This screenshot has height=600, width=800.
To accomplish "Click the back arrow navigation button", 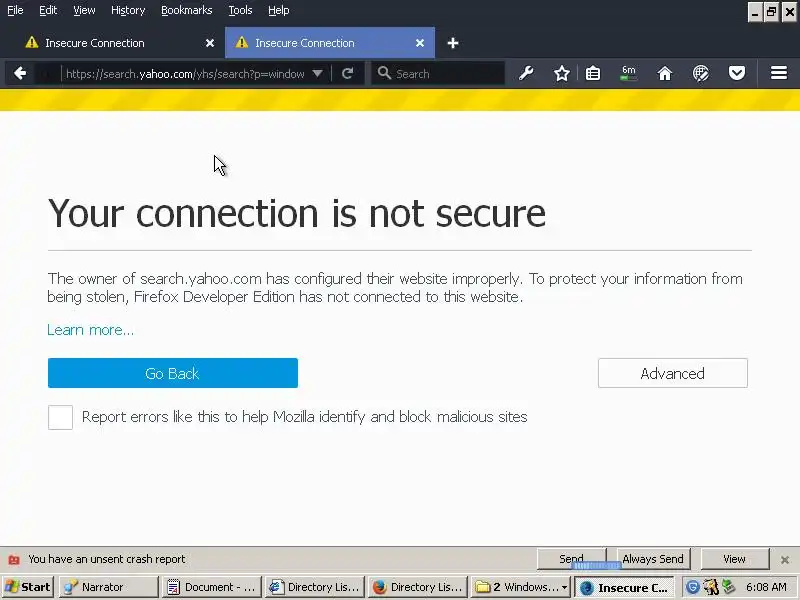I will [20, 73].
